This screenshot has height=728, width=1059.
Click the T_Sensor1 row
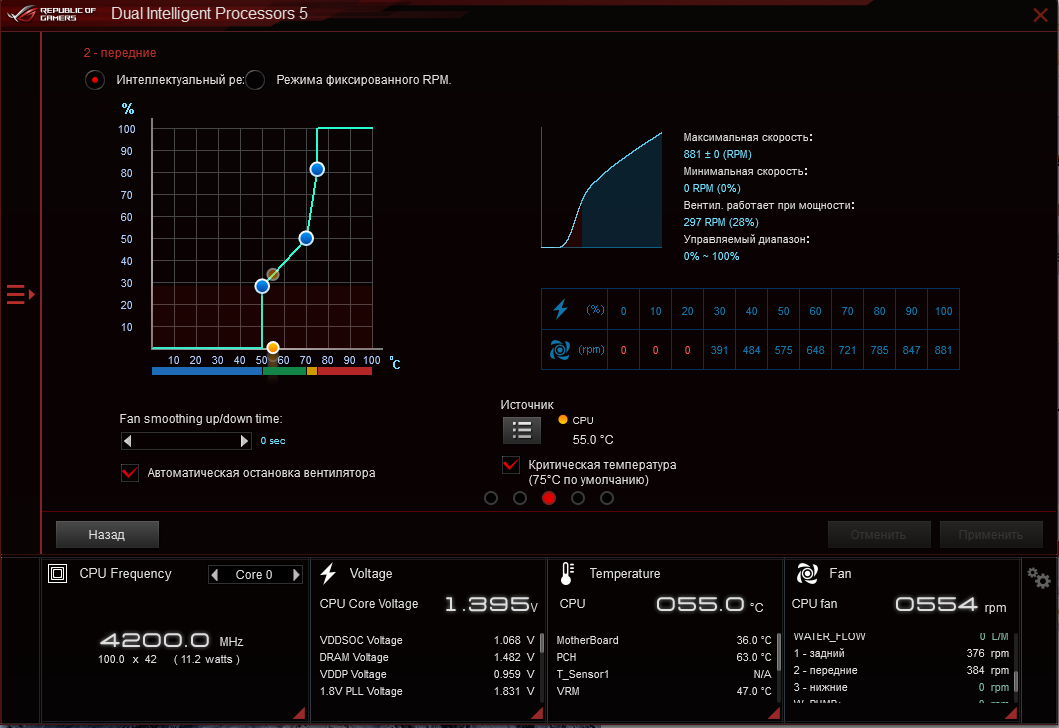pyautogui.click(x=664, y=674)
